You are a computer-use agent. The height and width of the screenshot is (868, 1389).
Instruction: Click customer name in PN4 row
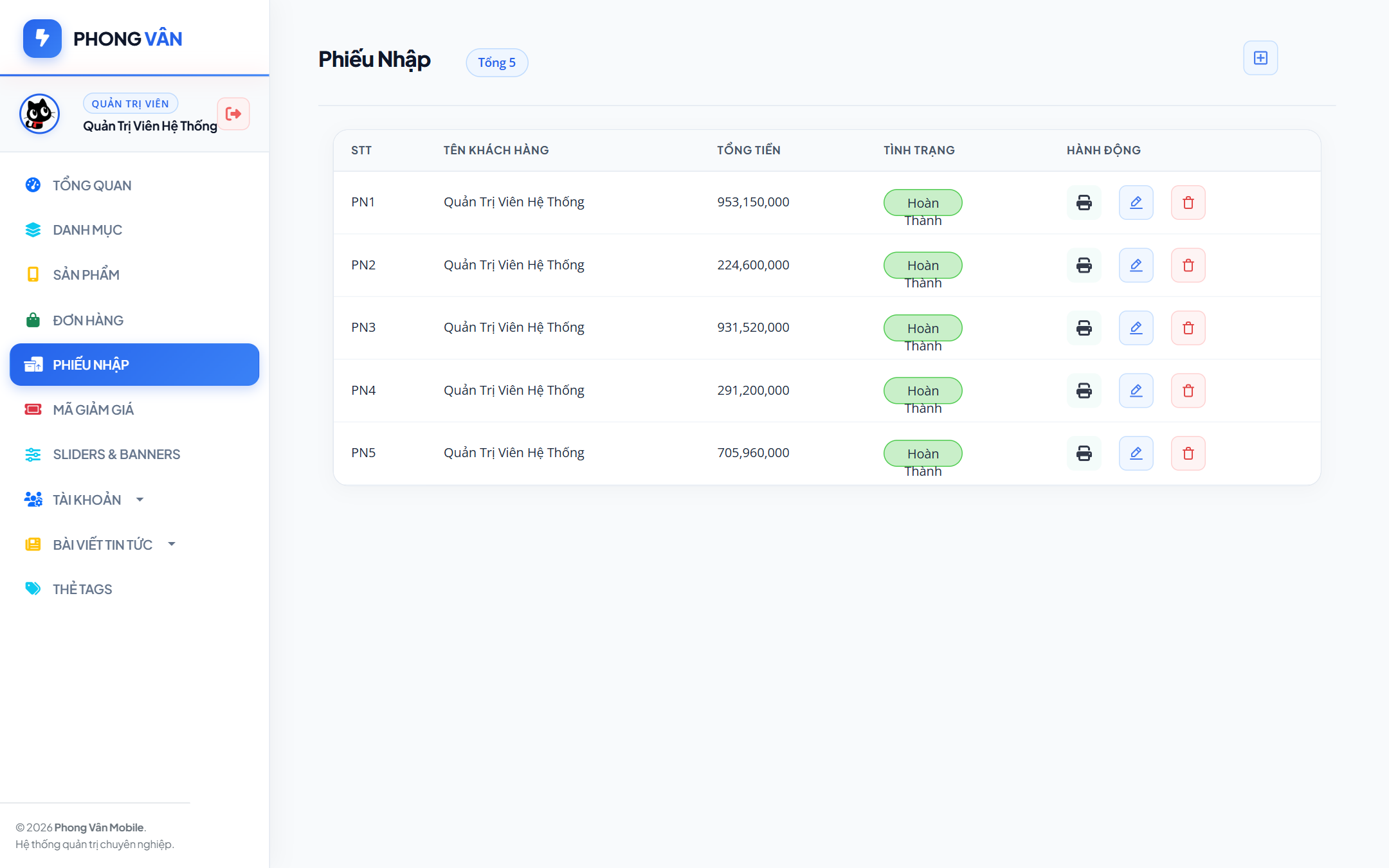click(514, 390)
